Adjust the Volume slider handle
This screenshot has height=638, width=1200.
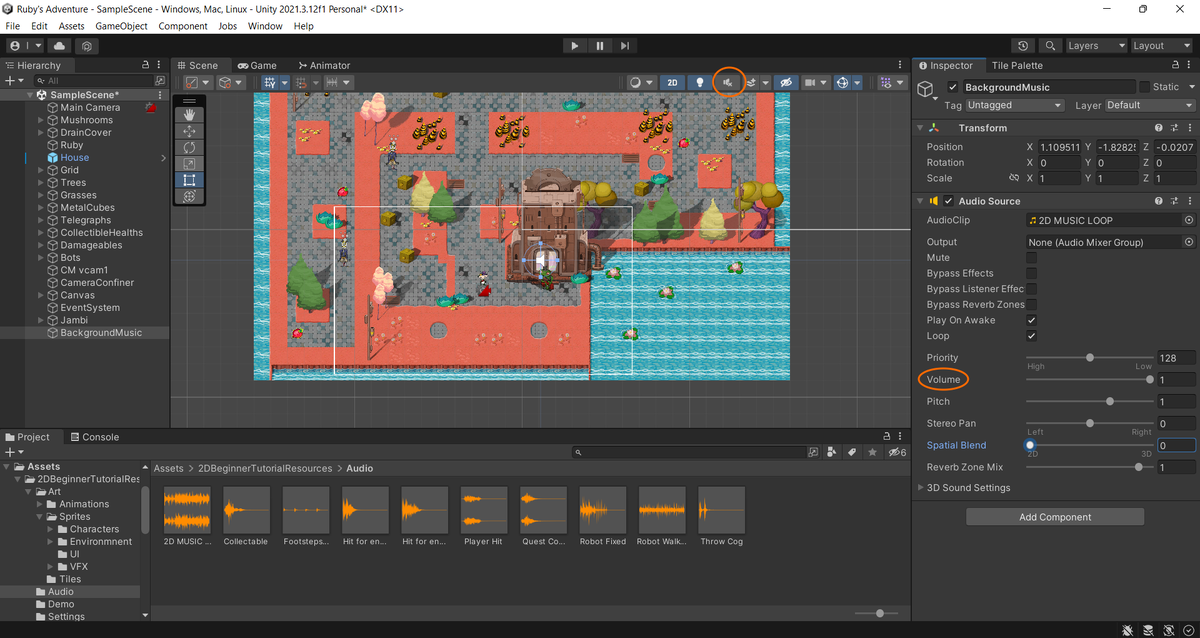pyautogui.click(x=1150, y=379)
